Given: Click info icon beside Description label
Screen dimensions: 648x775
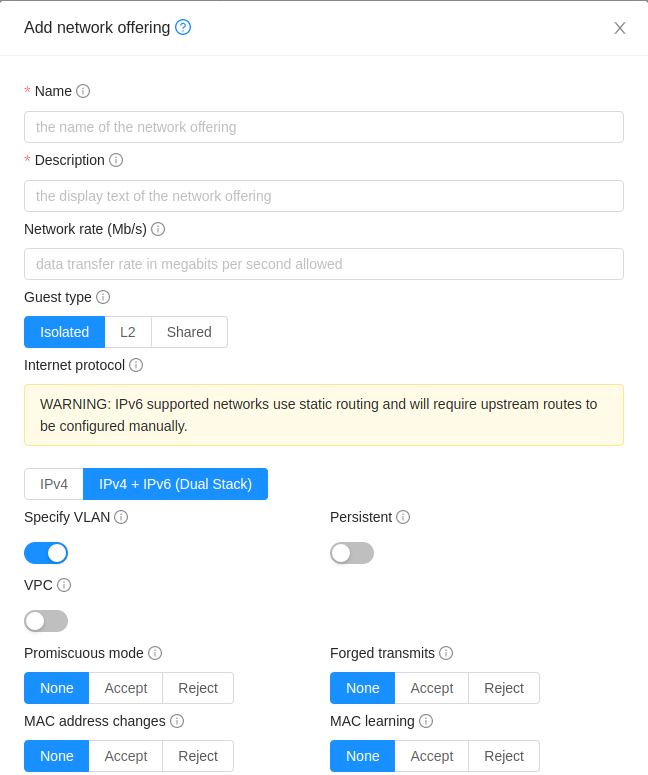Looking at the screenshot, I should click(116, 160).
